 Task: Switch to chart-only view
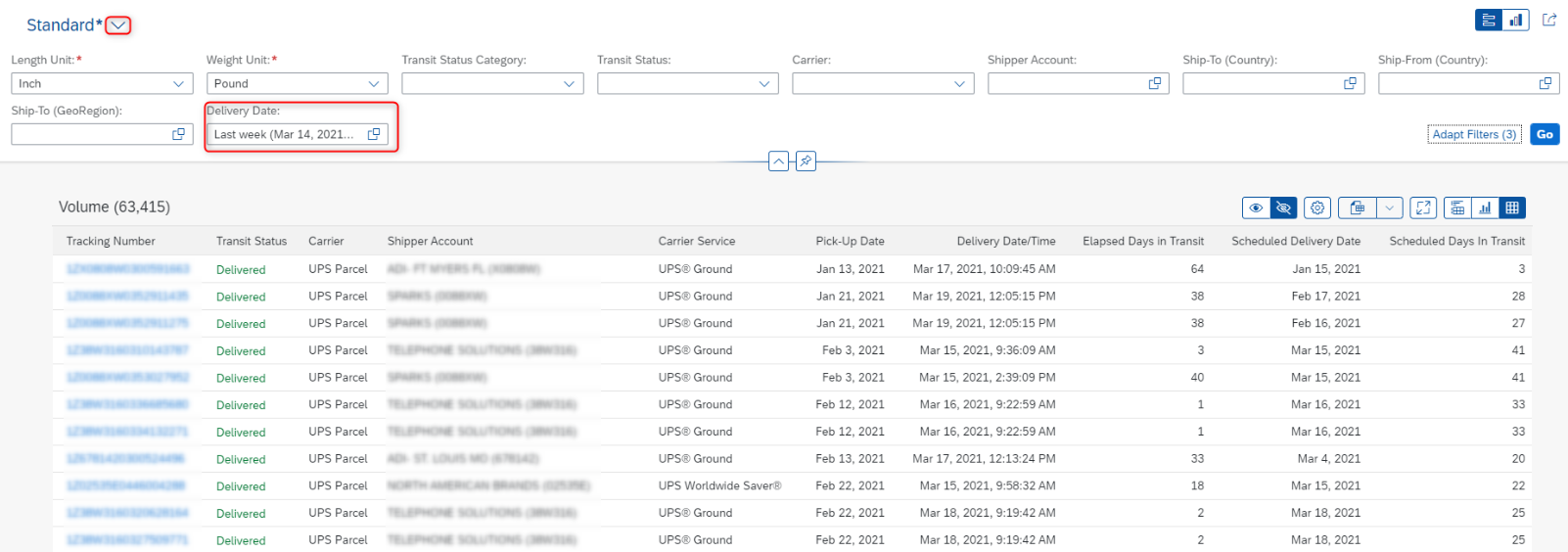(1485, 207)
